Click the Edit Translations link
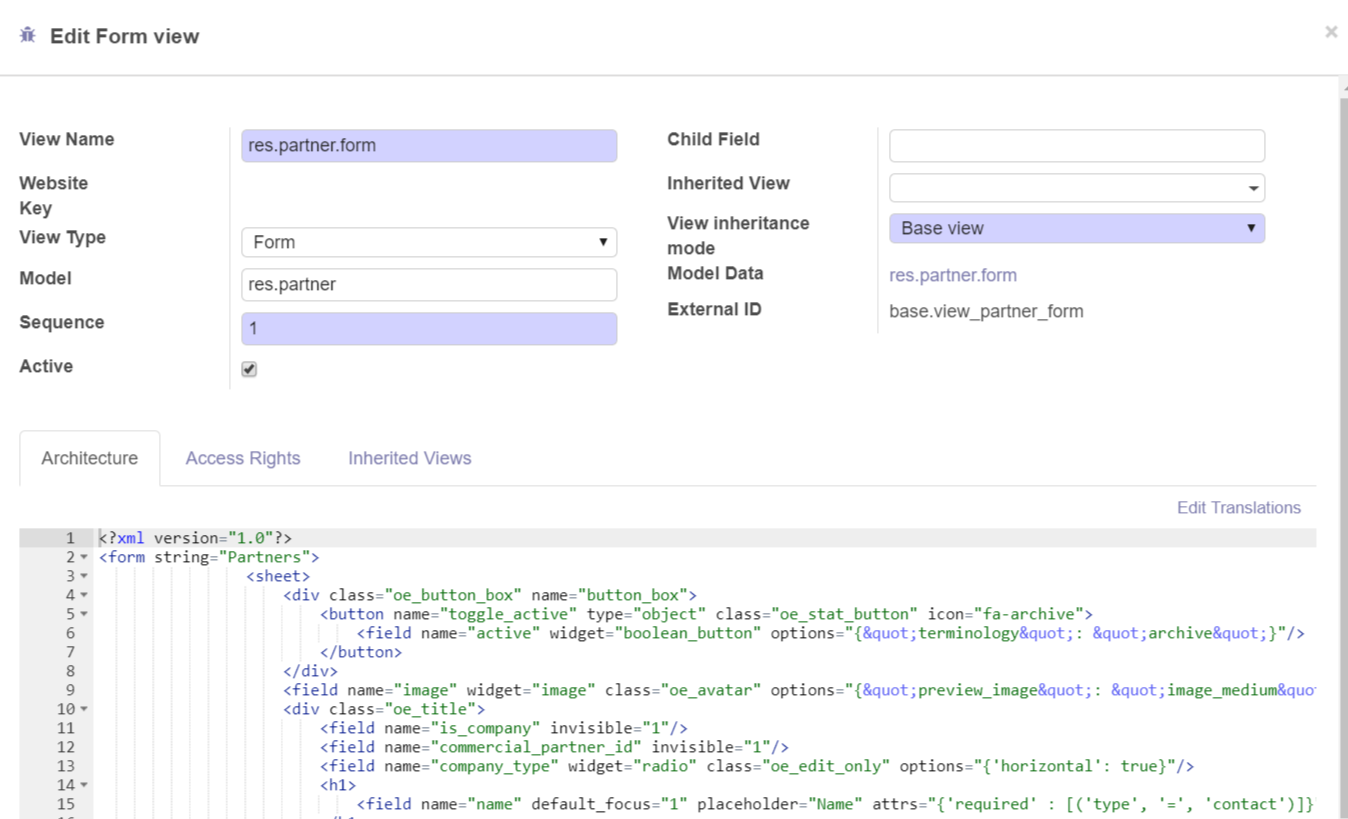Screen dimensions: 1348x819 pyautogui.click(x=1238, y=508)
